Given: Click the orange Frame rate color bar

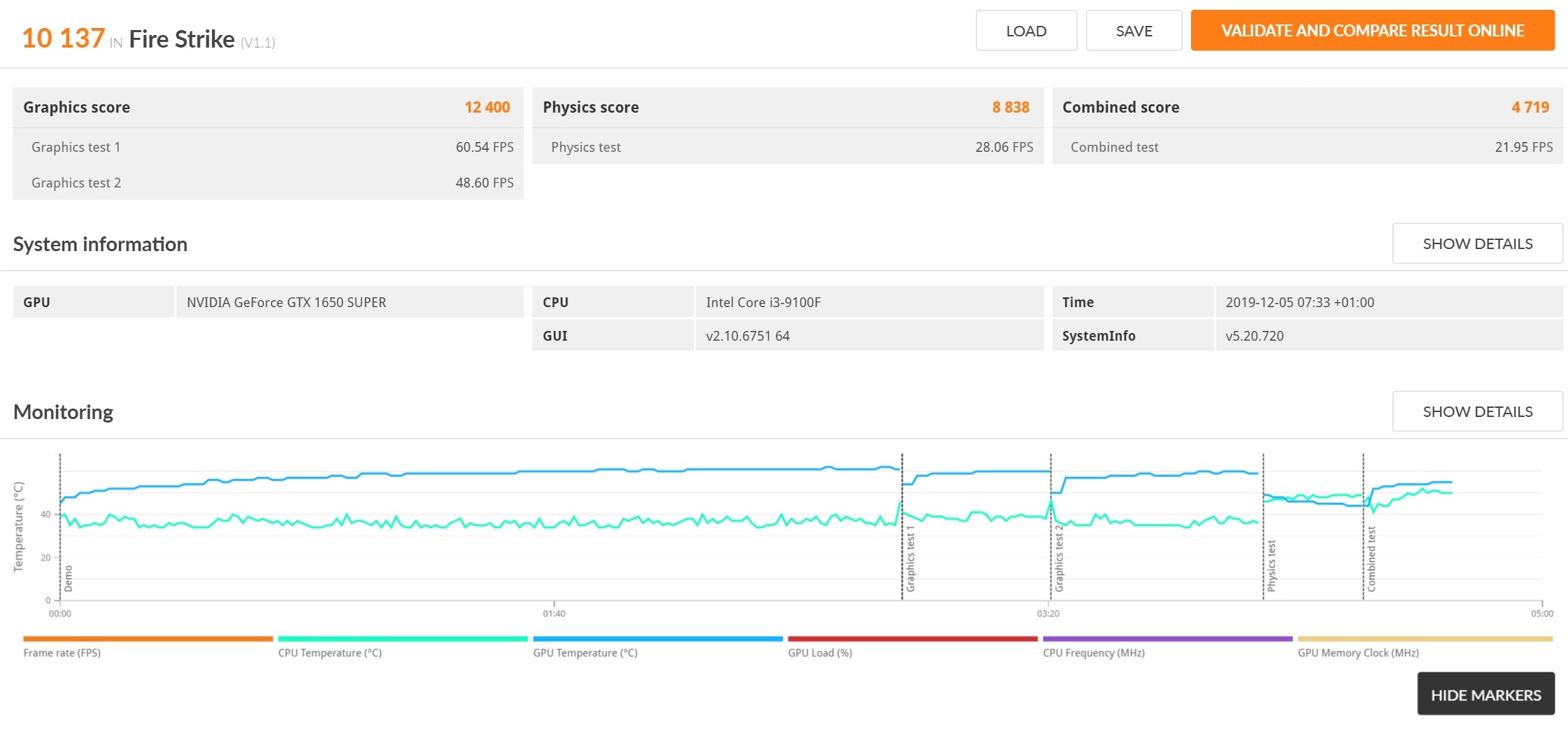Looking at the screenshot, I should (x=148, y=639).
